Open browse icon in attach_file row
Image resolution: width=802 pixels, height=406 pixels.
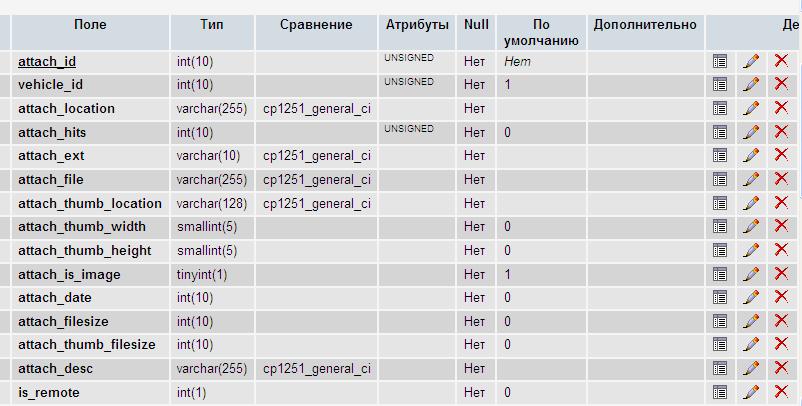720,179
